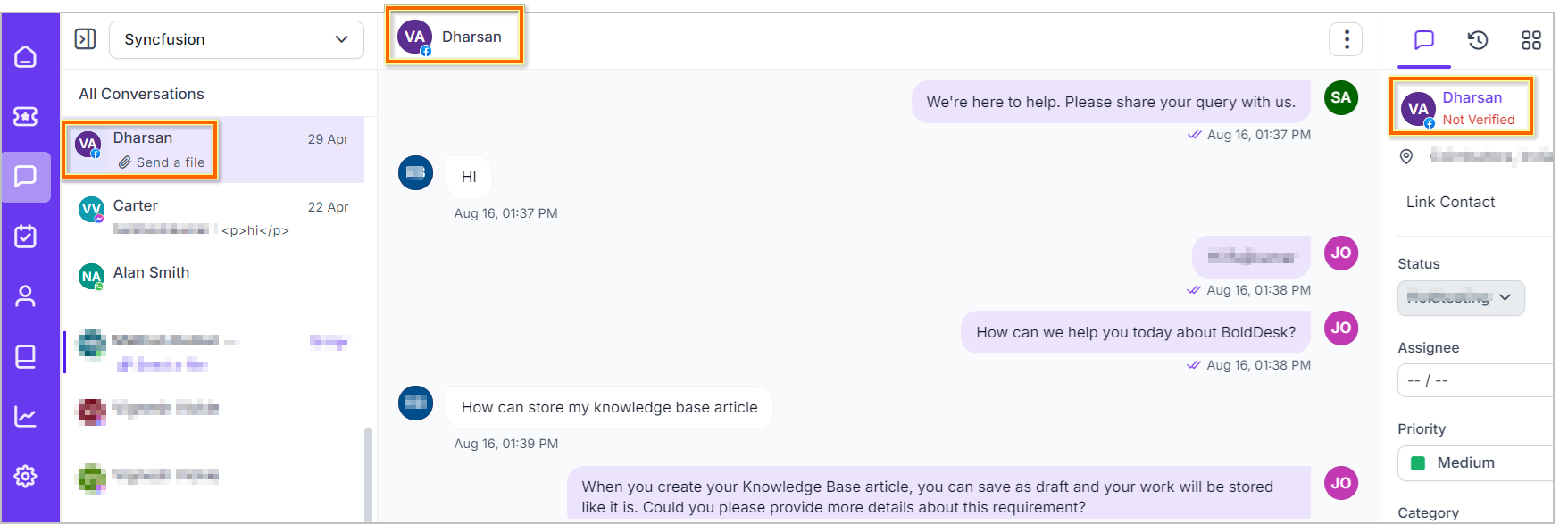Click the JO avatar beside the Knowledge Base reply
The width and height of the screenshot is (1568, 524).
click(x=1340, y=483)
